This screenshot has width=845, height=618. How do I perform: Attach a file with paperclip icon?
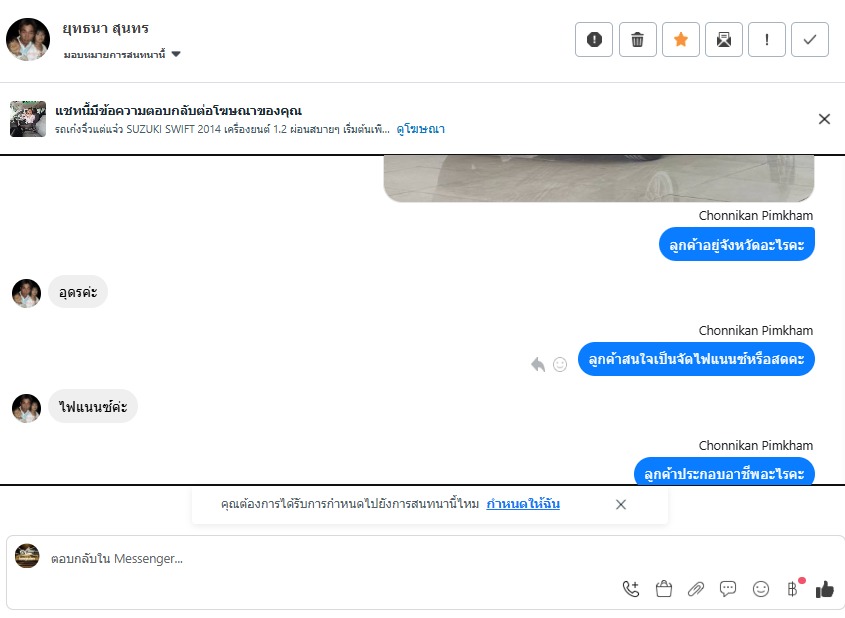(x=696, y=589)
